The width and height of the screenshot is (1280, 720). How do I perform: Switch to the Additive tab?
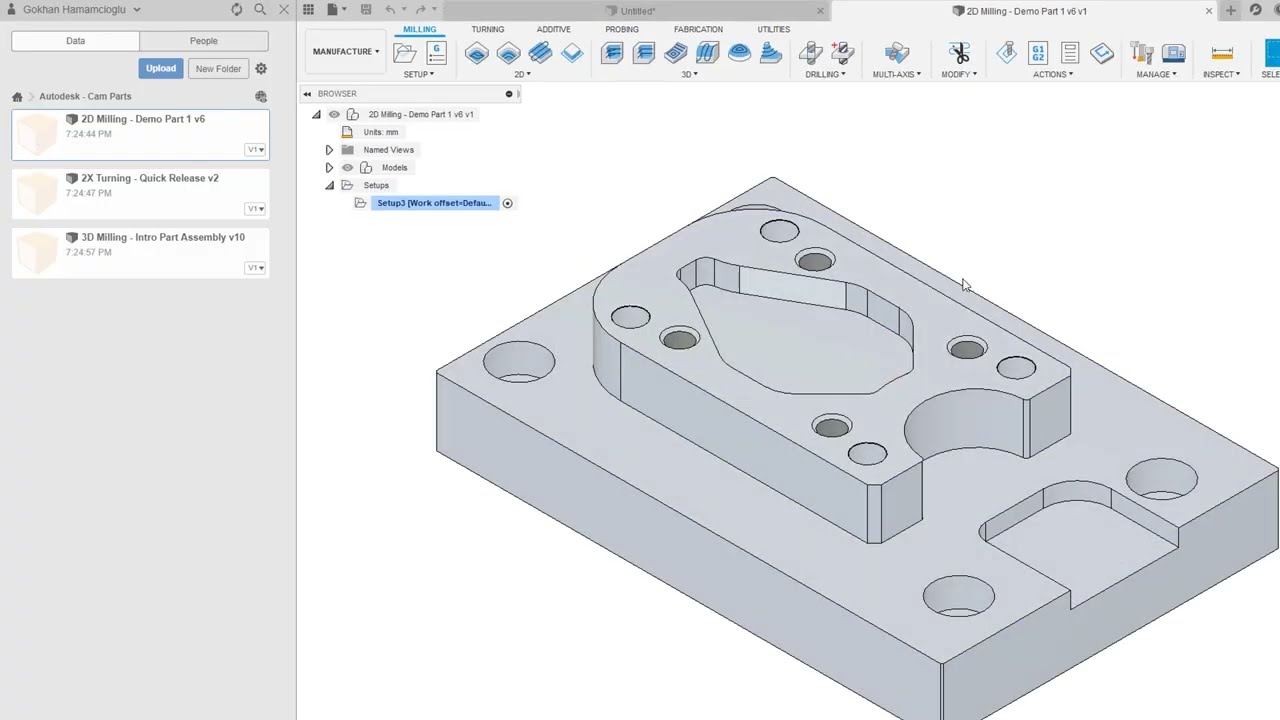(x=553, y=30)
